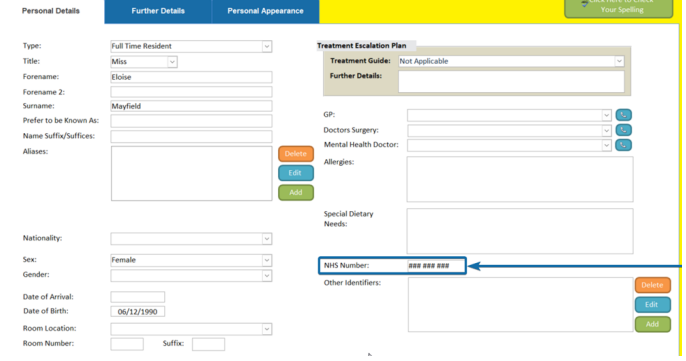Click the Date of Arrival field
The height and width of the screenshot is (361, 686).
137,297
